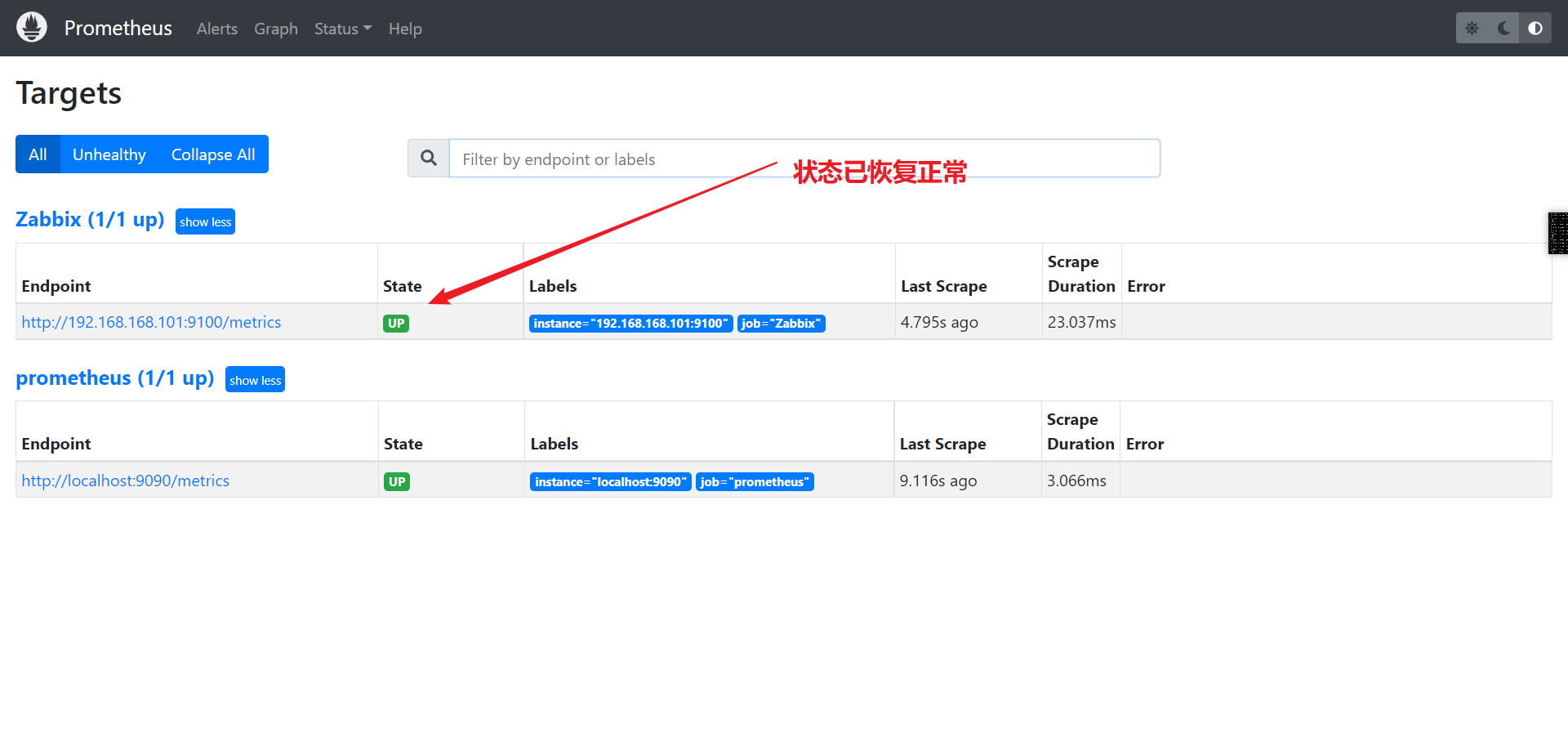Viewport: 1568px width, 733px height.
Task: Click the UP state badge for prometheus
Action: [x=397, y=481]
